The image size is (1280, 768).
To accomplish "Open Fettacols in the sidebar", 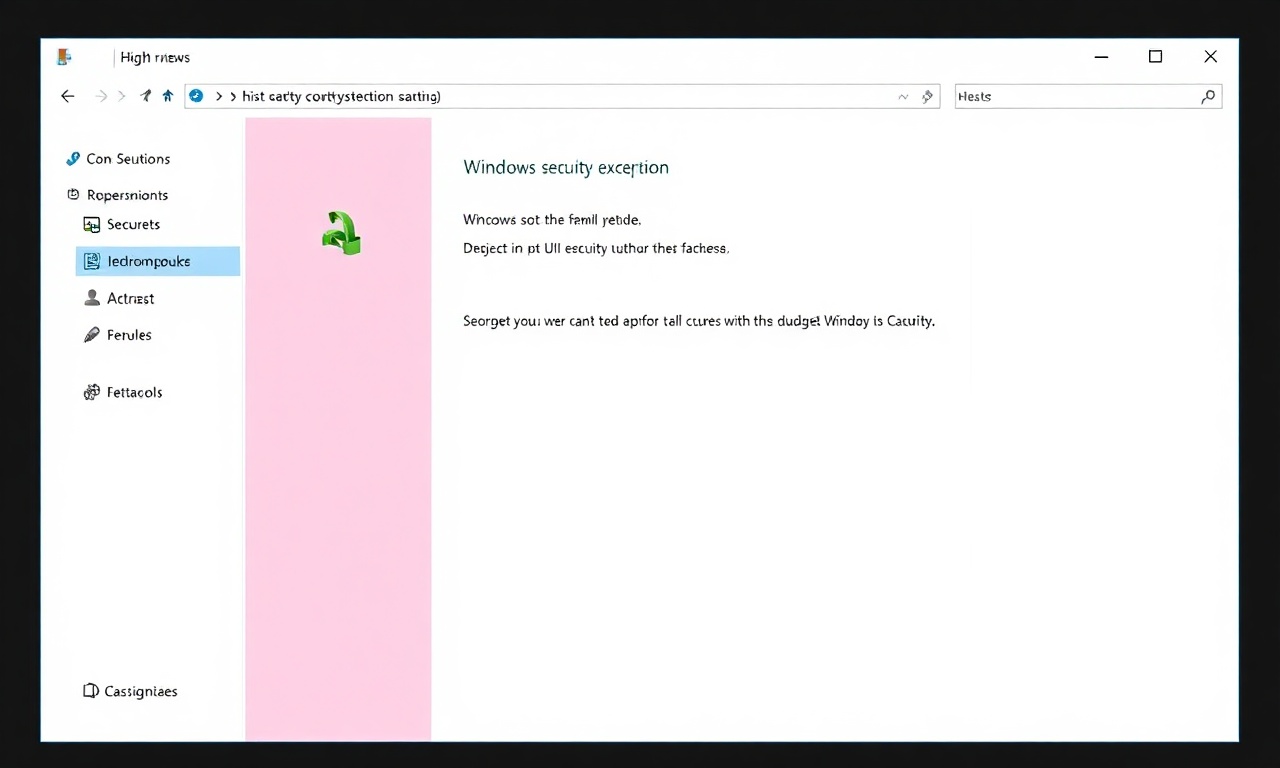I will tap(135, 392).
